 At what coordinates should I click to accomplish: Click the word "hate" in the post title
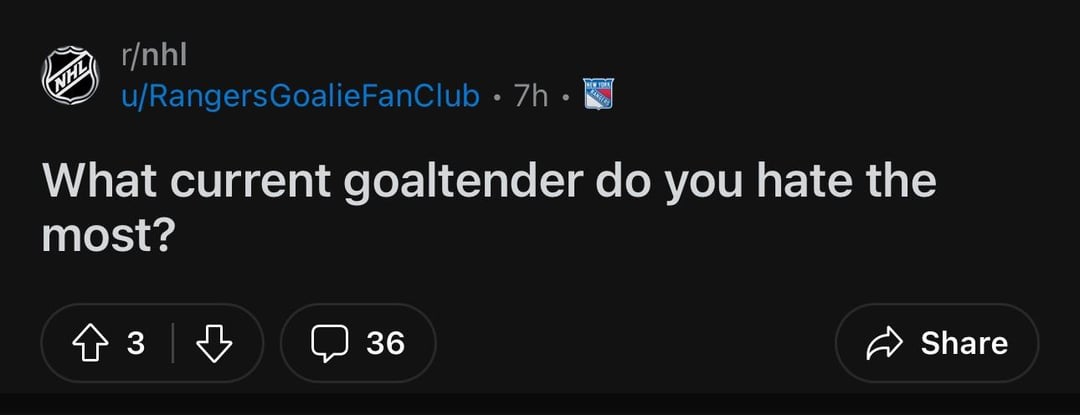(x=803, y=183)
